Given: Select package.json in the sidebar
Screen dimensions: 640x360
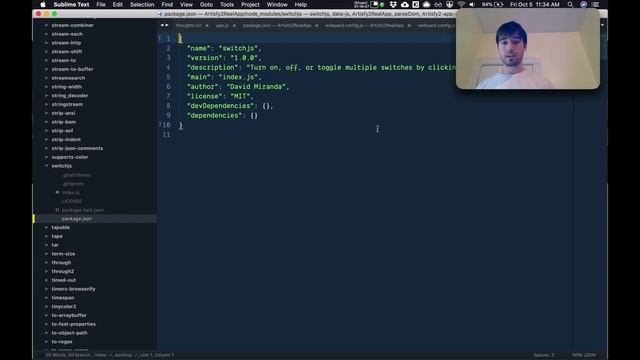Looking at the screenshot, I should click(x=77, y=219).
